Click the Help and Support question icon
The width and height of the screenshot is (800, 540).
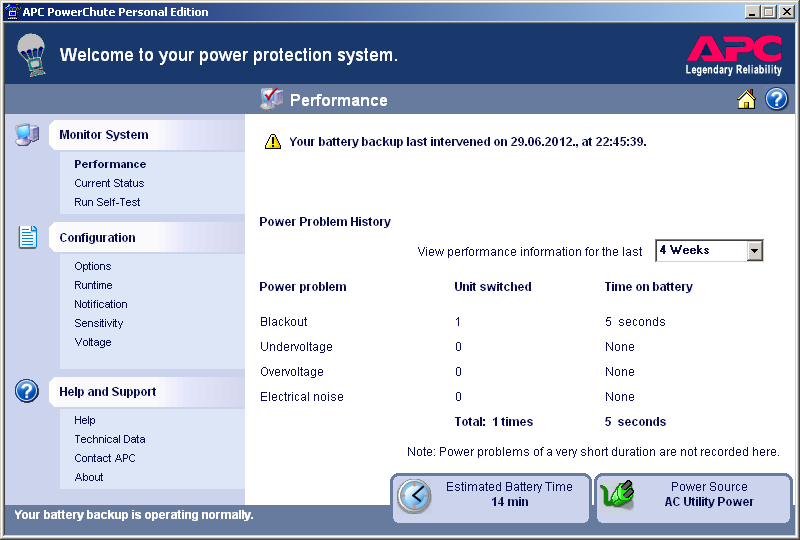pos(27,392)
